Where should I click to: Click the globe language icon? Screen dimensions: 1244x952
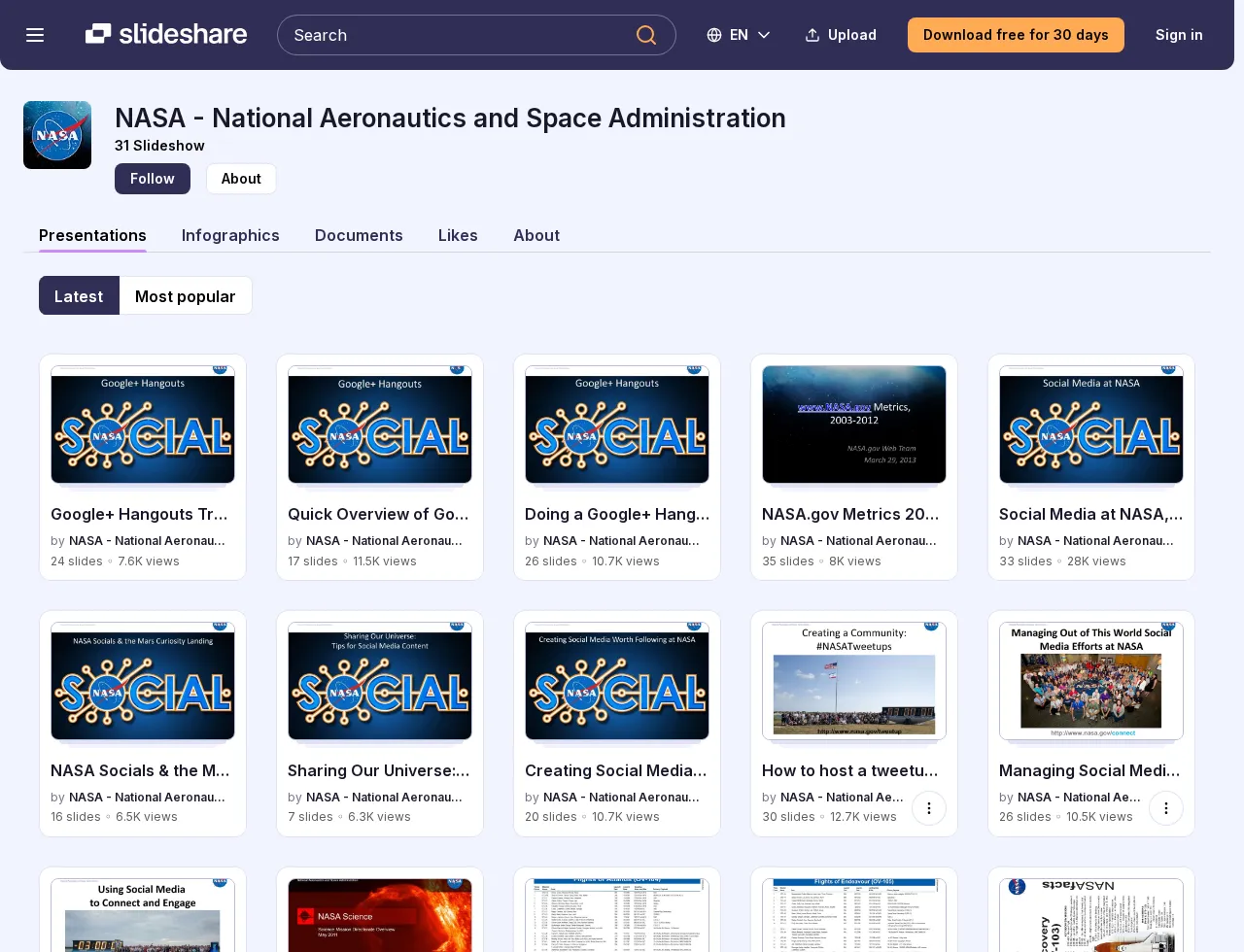pos(714,35)
